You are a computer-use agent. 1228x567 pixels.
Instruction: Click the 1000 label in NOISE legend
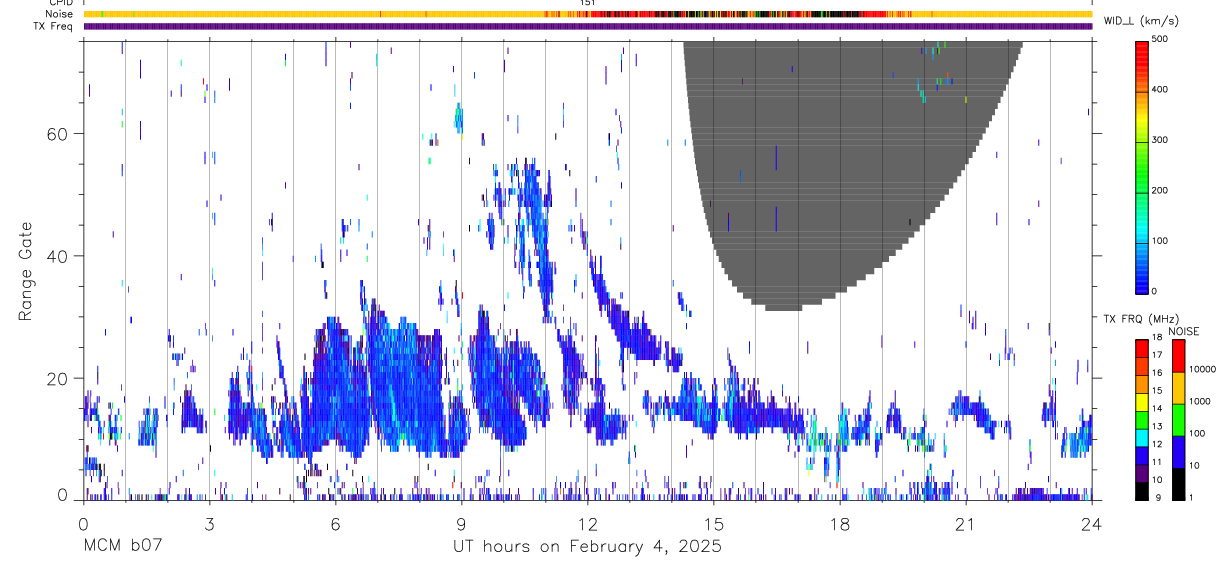click(1201, 401)
